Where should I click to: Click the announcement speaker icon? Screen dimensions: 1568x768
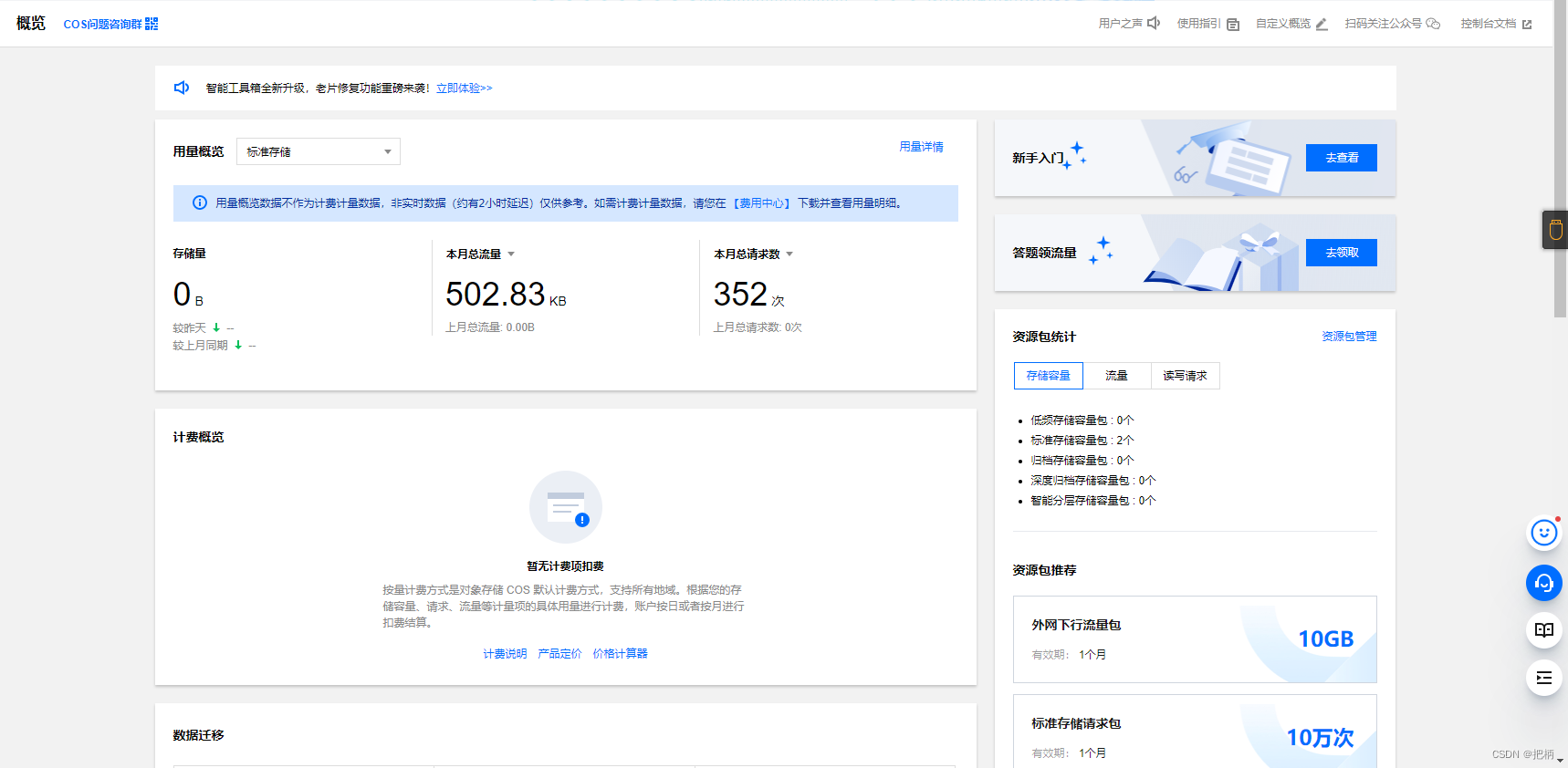[182, 88]
